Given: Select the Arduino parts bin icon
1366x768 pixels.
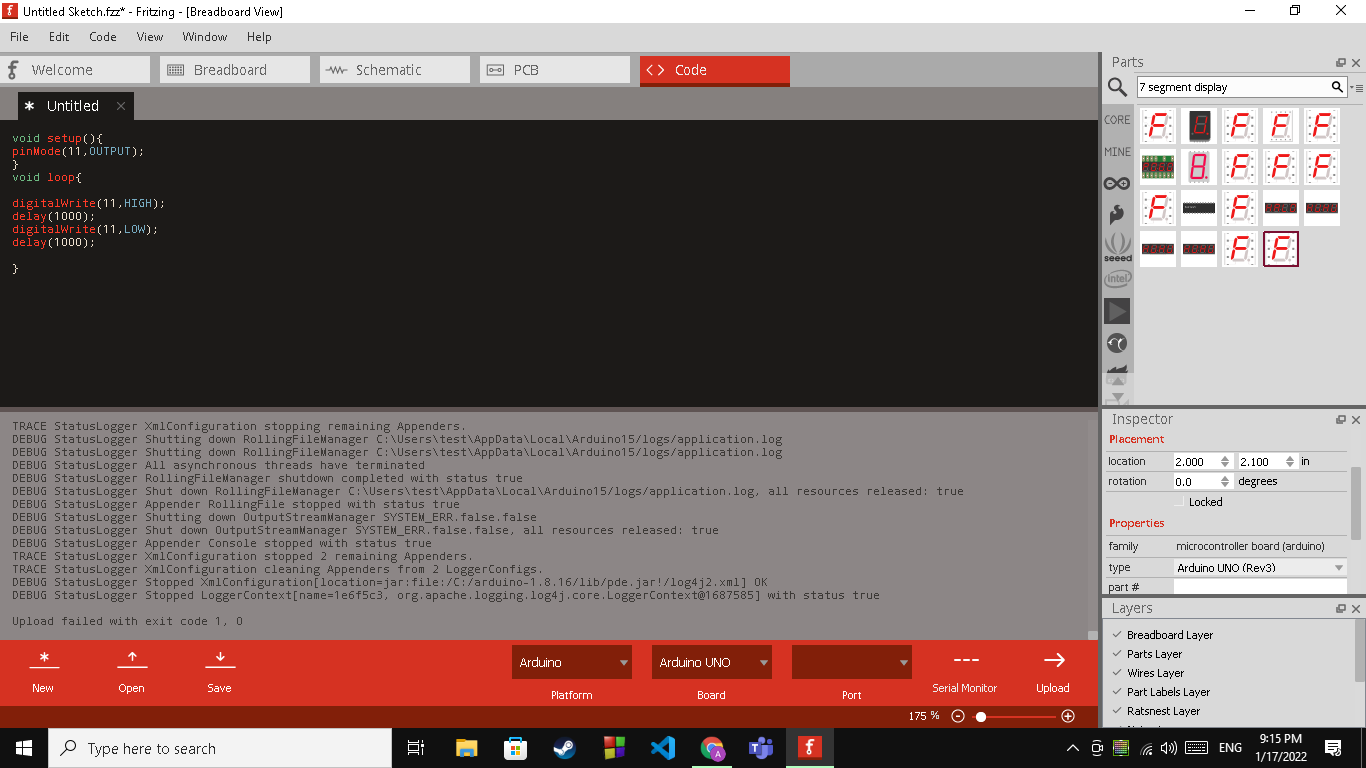Looking at the screenshot, I should click(1117, 182).
